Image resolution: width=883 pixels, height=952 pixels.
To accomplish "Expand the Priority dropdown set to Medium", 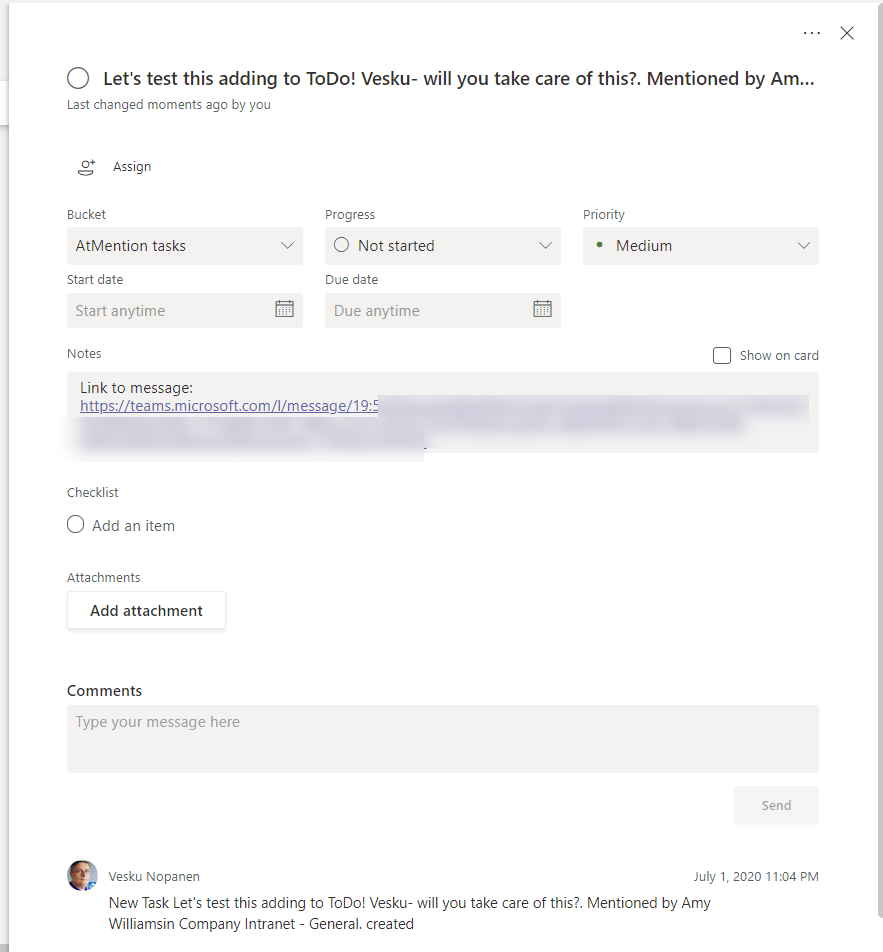I will 700,246.
